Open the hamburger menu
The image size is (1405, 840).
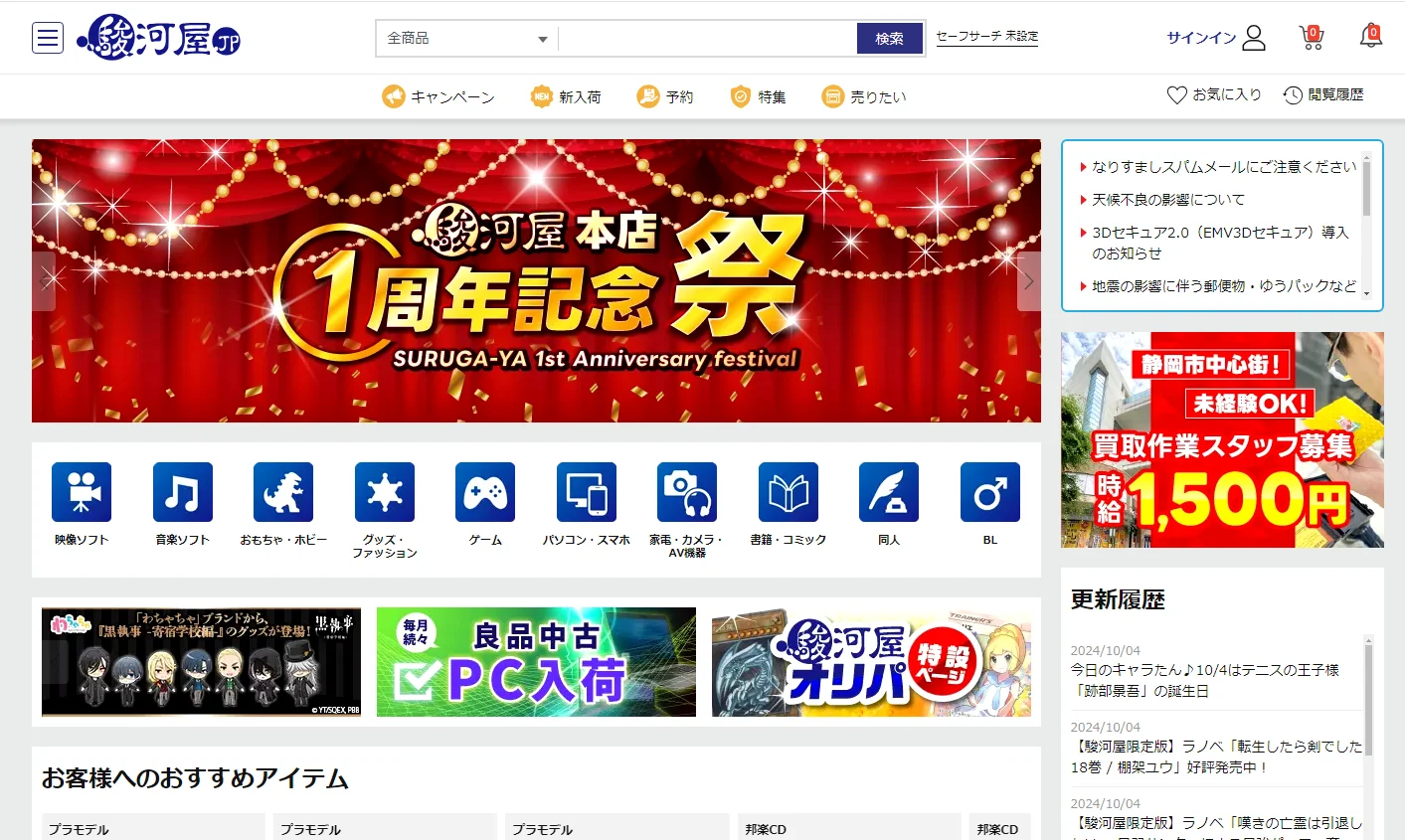point(48,38)
